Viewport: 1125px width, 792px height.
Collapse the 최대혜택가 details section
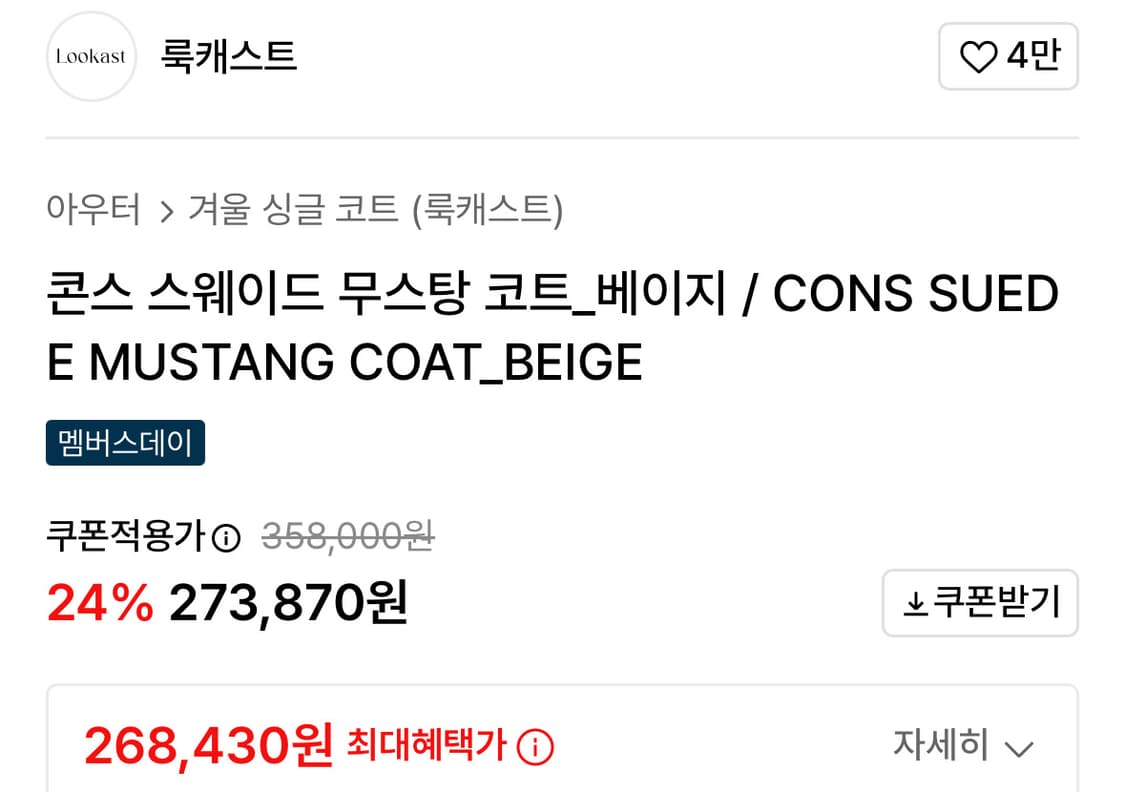pos(963,745)
